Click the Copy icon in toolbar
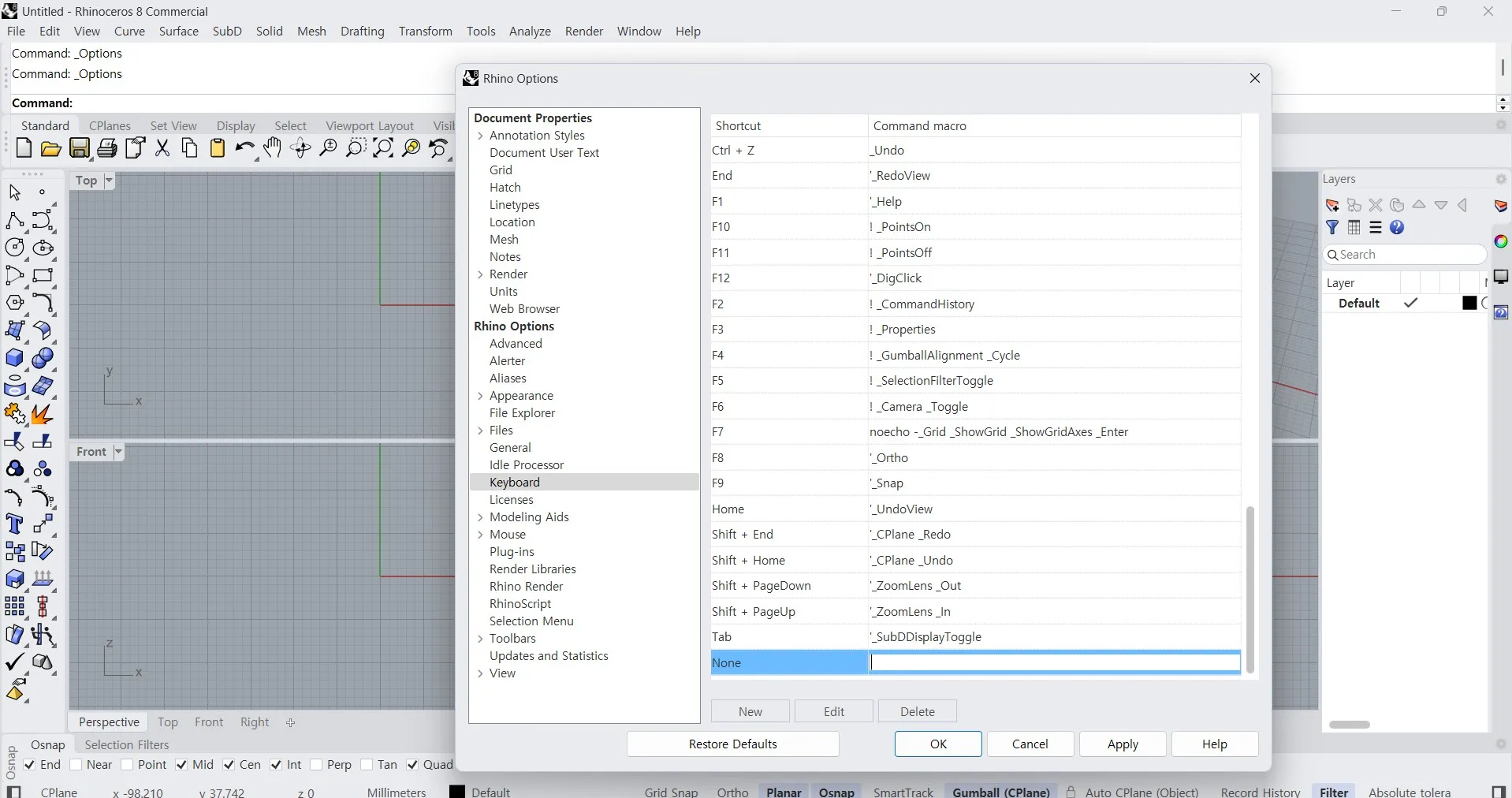1512x798 pixels. [x=190, y=148]
